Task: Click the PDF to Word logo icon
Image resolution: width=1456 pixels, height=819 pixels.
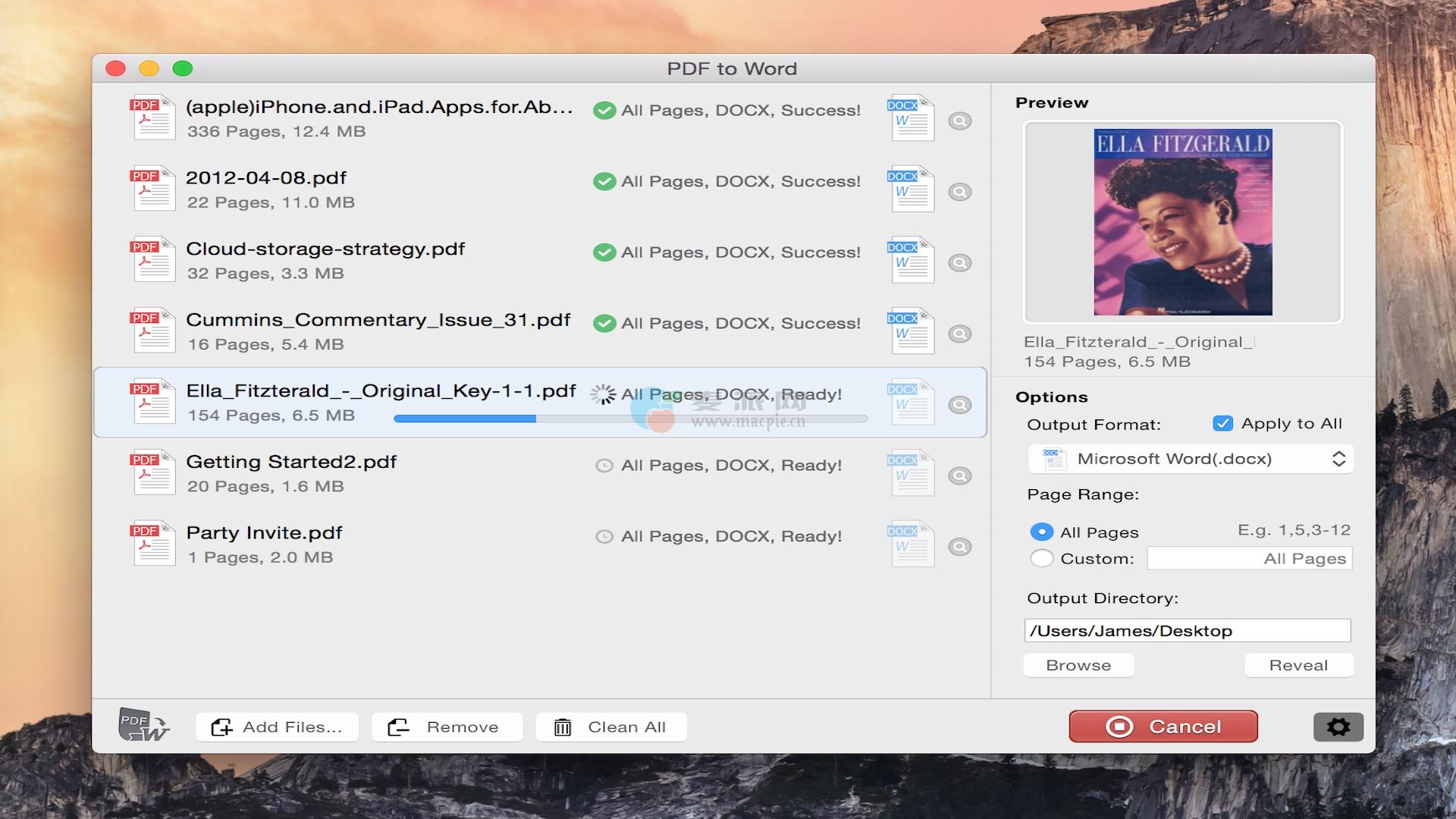Action: pyautogui.click(x=143, y=725)
